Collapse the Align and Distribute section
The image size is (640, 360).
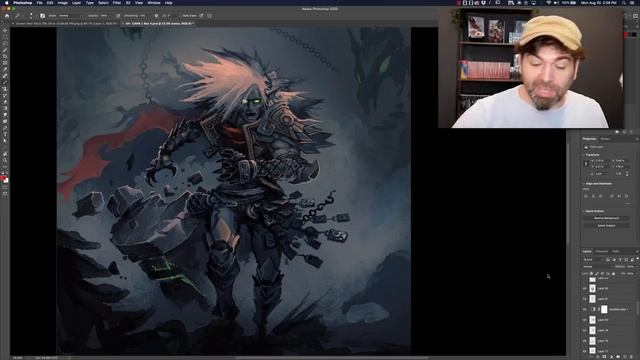pyautogui.click(x=583, y=184)
